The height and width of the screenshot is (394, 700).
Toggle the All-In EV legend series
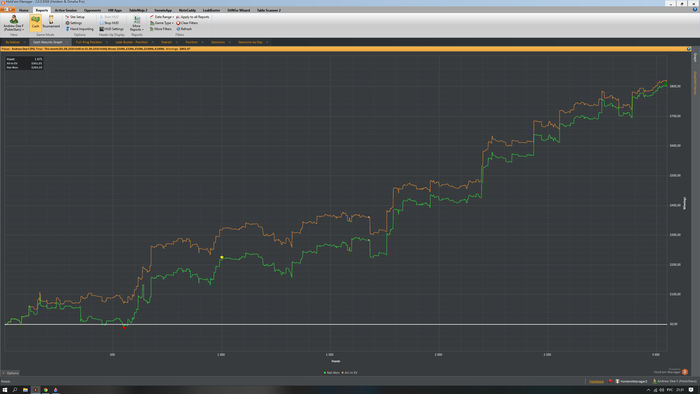[350, 373]
